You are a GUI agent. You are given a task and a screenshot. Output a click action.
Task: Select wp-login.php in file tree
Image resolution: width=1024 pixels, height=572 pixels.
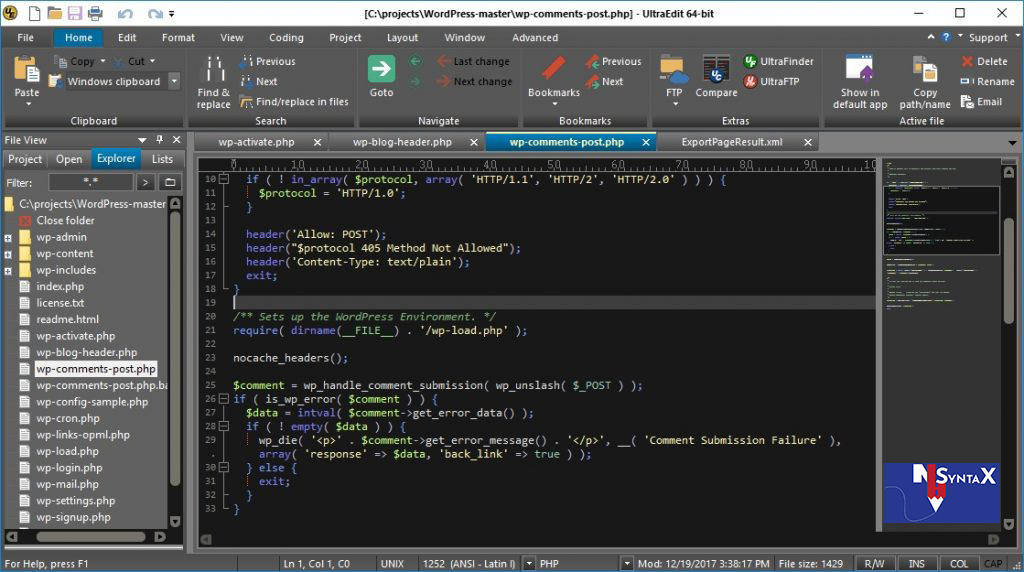tap(69, 468)
